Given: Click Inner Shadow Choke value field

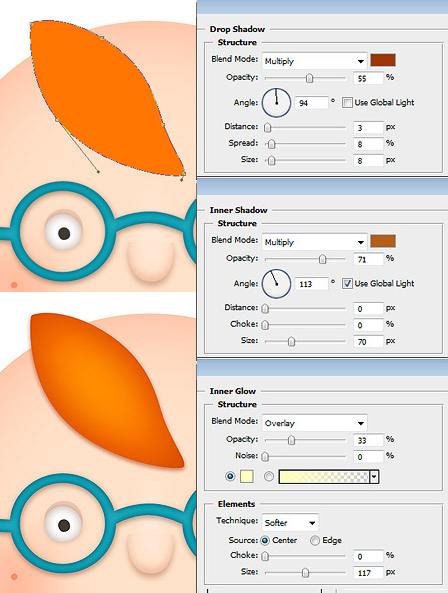Looking at the screenshot, I should pos(368,325).
